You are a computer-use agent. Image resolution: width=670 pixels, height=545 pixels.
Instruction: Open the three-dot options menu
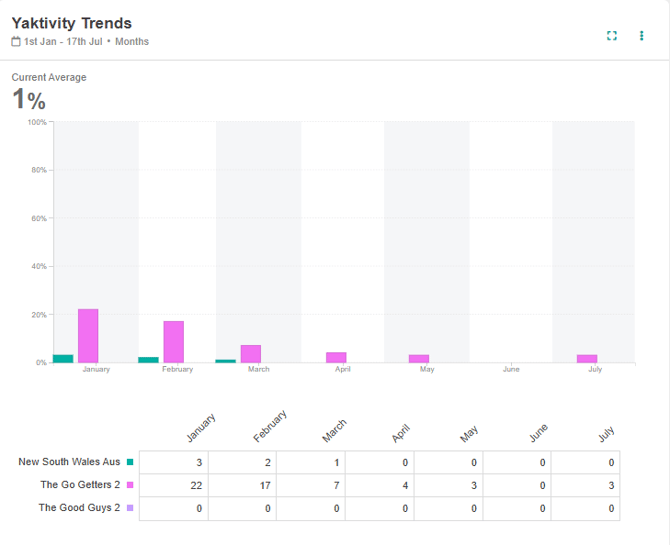pos(641,36)
